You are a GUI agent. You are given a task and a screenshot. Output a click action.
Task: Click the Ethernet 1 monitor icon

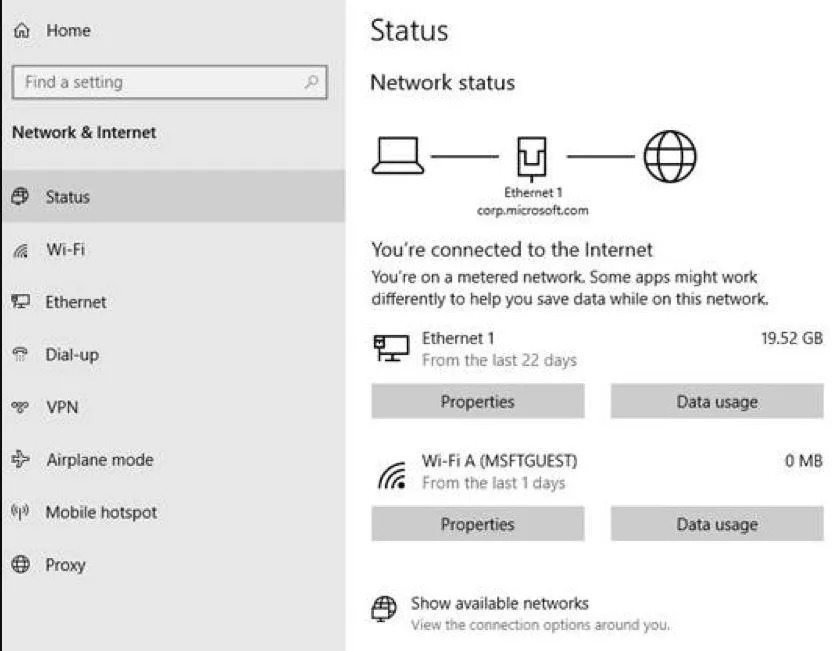click(392, 347)
